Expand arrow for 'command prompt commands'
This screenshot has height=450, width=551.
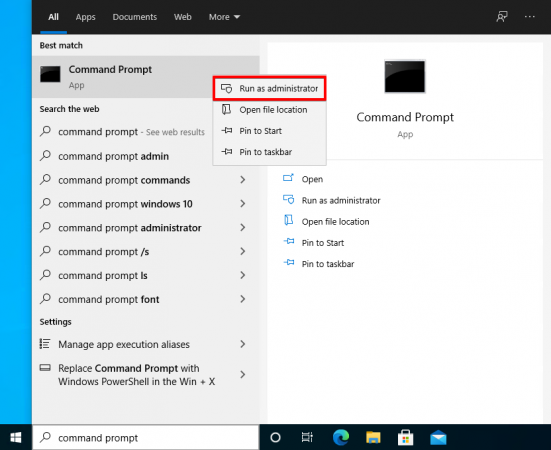click(242, 180)
